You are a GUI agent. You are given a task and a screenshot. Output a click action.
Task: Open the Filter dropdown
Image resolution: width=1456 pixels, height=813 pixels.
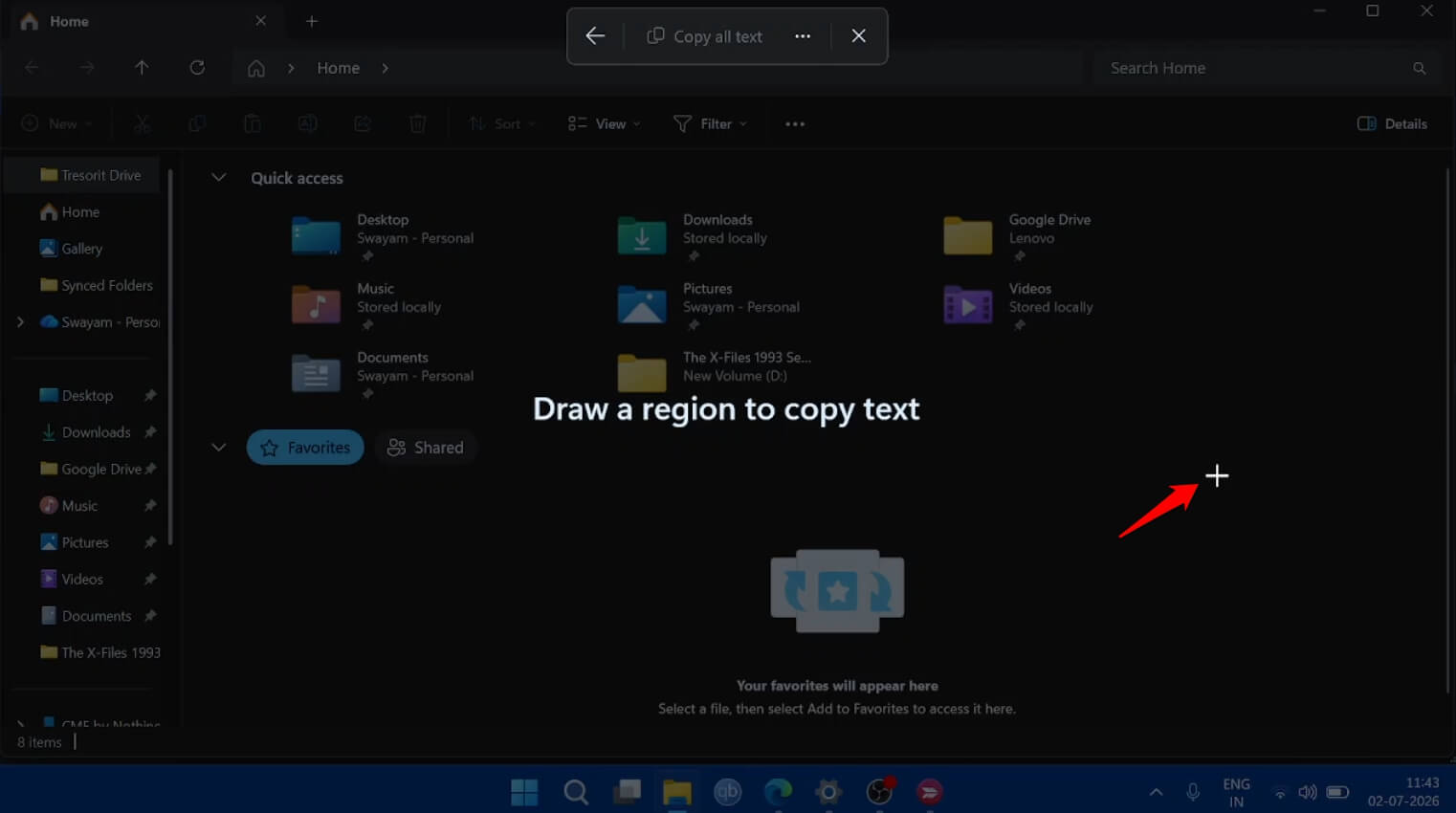pos(710,123)
